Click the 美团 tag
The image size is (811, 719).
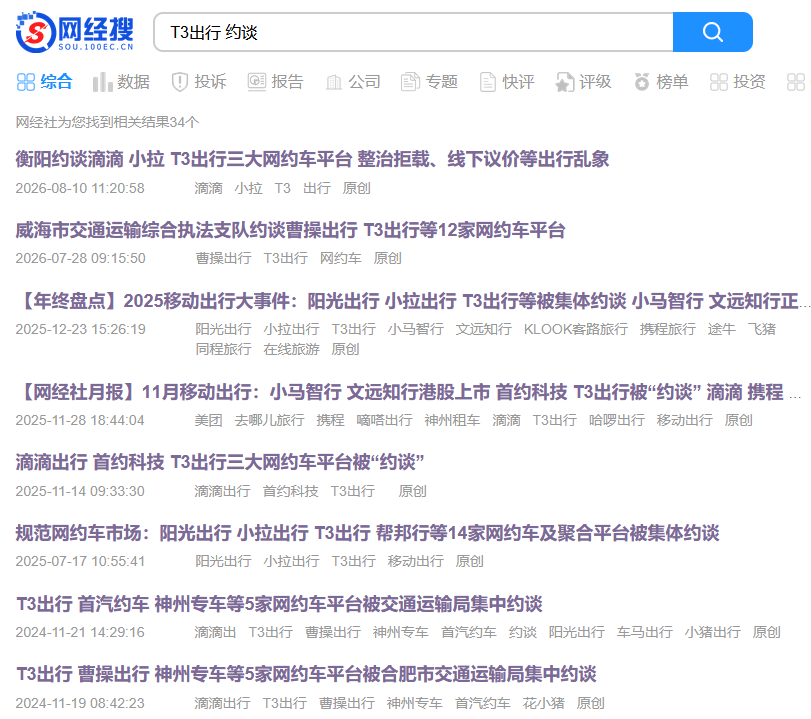pos(208,420)
